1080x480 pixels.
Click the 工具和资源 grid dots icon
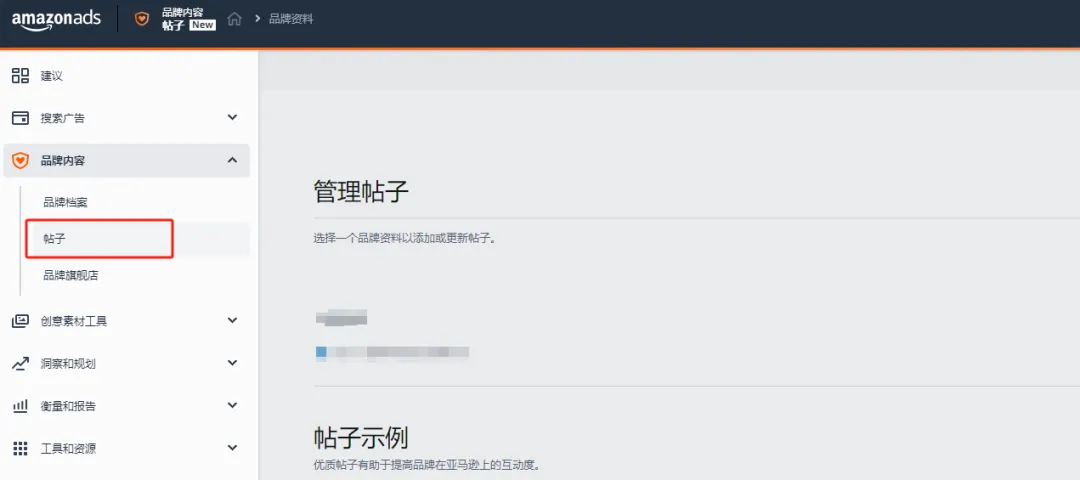(x=20, y=448)
